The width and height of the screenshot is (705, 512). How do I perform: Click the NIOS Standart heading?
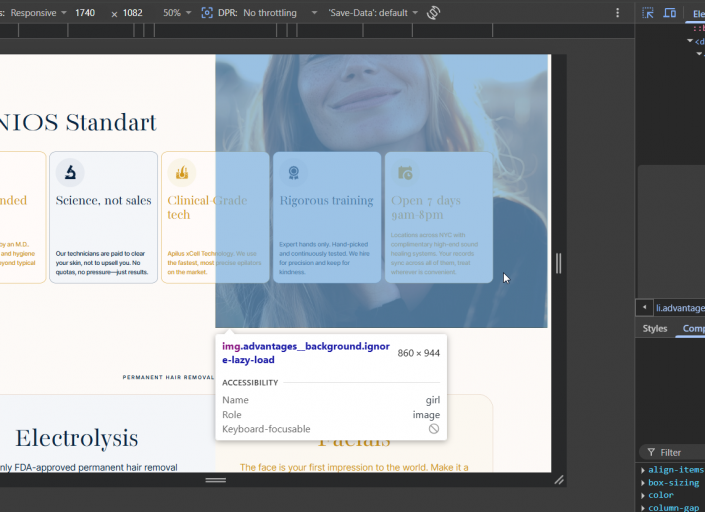[x=78, y=122]
